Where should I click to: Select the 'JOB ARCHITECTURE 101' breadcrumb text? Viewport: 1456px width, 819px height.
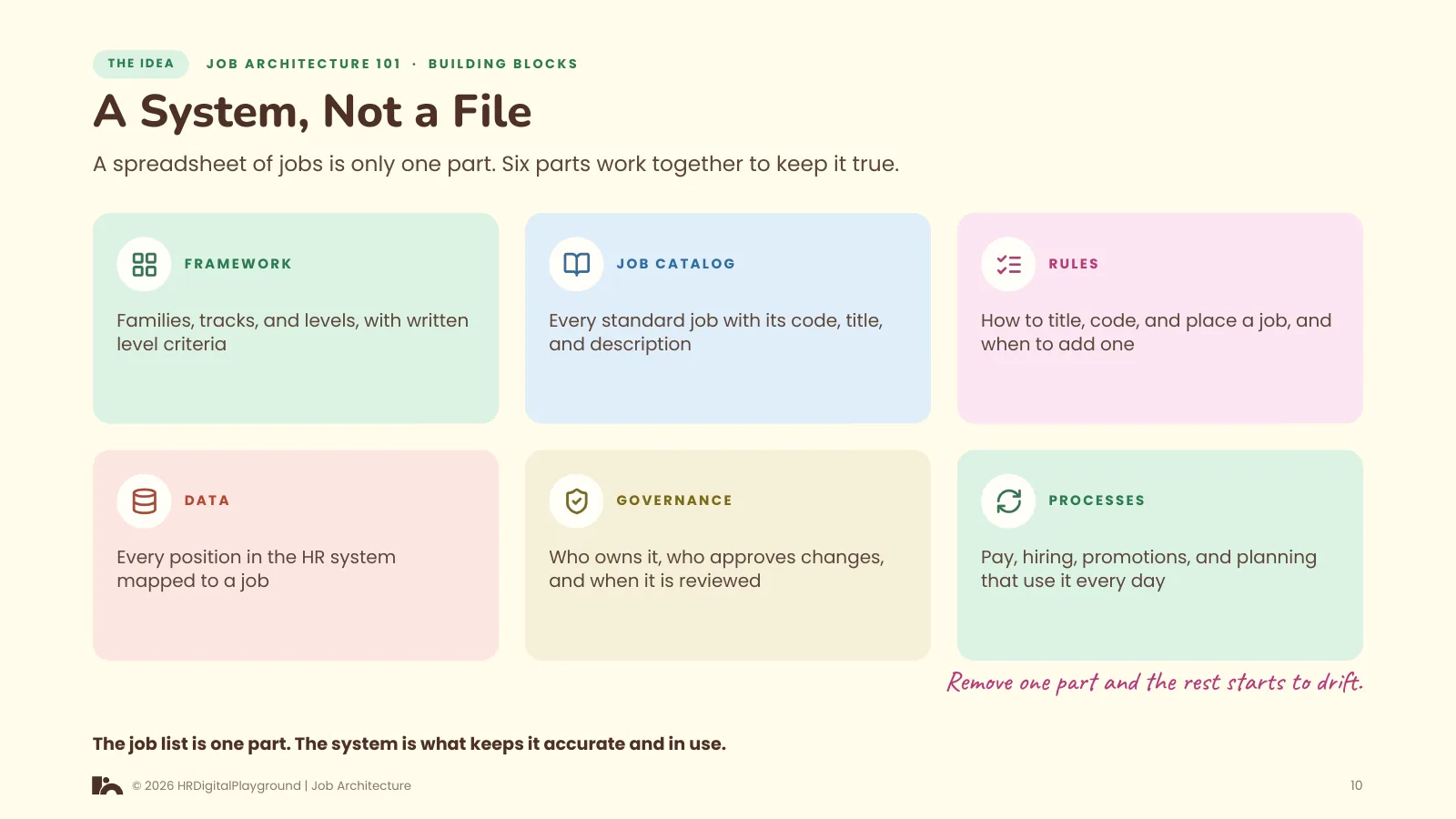303,64
